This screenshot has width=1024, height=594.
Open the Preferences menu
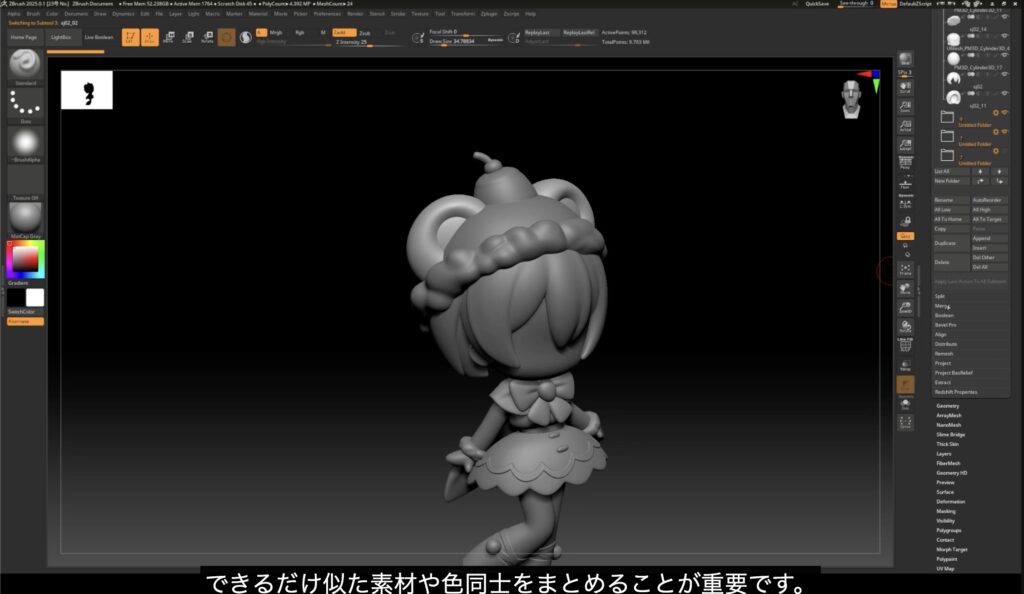click(x=327, y=14)
